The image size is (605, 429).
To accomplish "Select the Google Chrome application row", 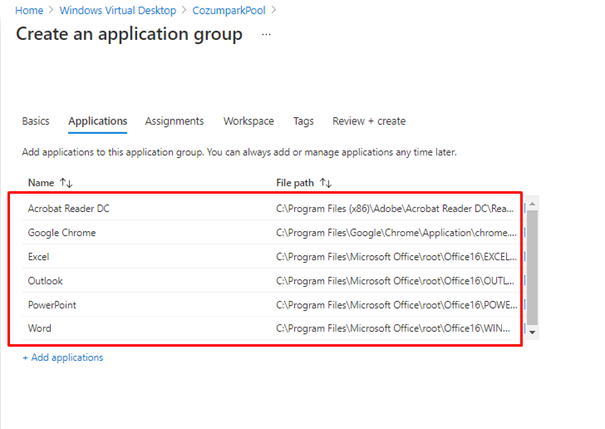I will point(270,233).
